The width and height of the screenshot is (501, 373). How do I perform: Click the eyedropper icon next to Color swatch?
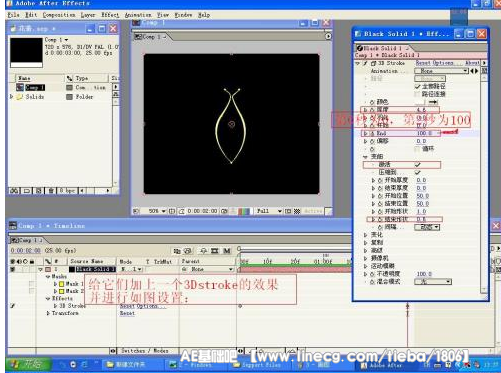point(433,102)
